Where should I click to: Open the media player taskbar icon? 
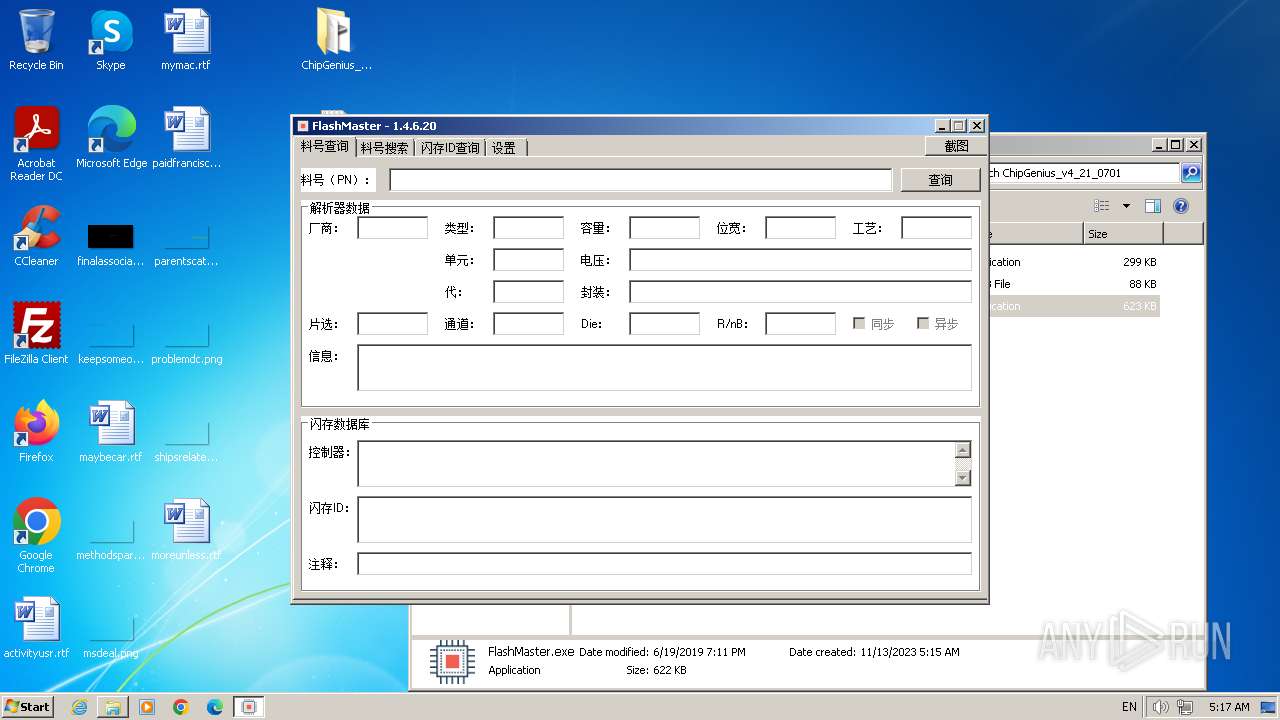coord(147,707)
